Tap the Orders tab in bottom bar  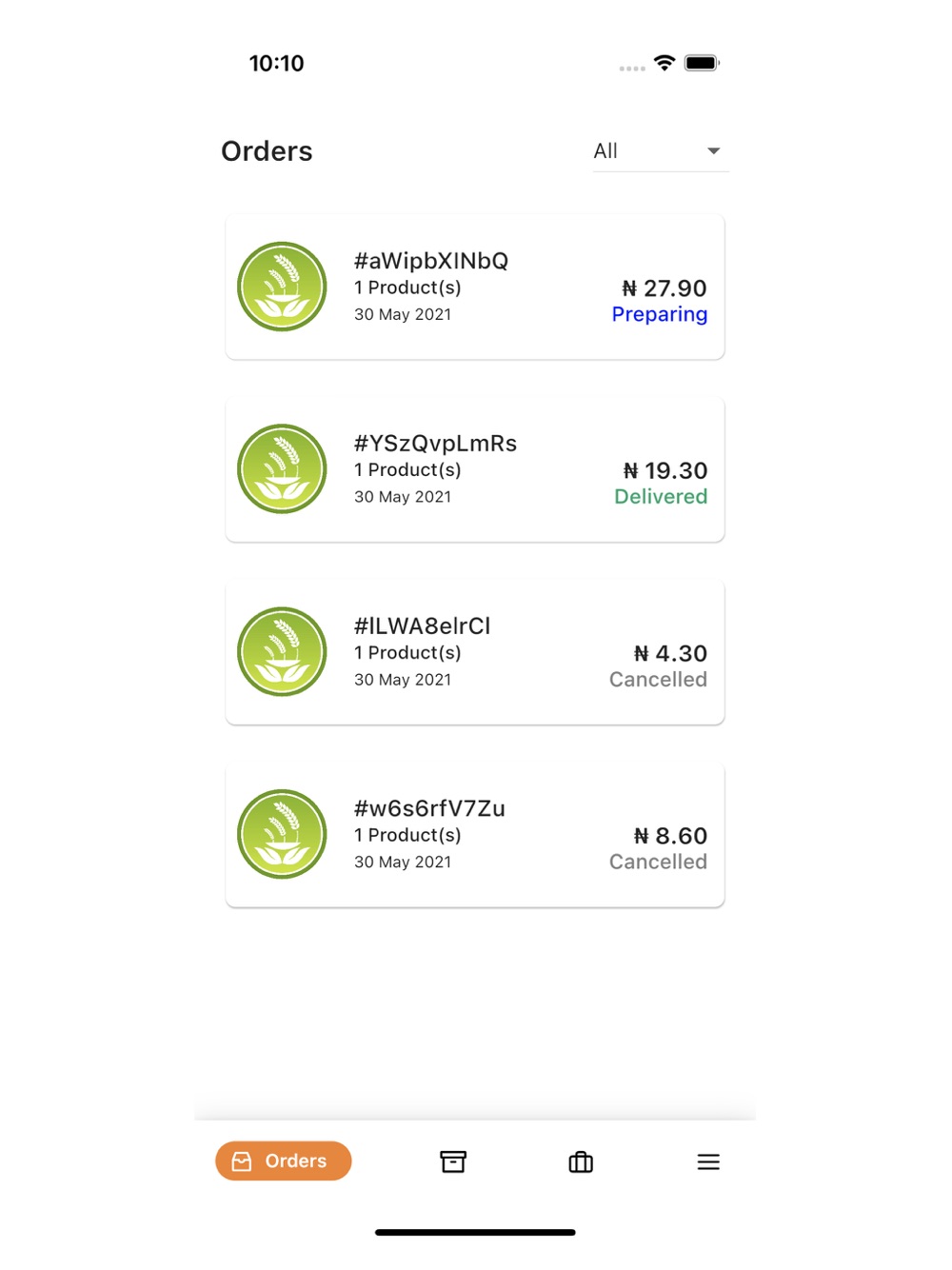(x=284, y=1161)
